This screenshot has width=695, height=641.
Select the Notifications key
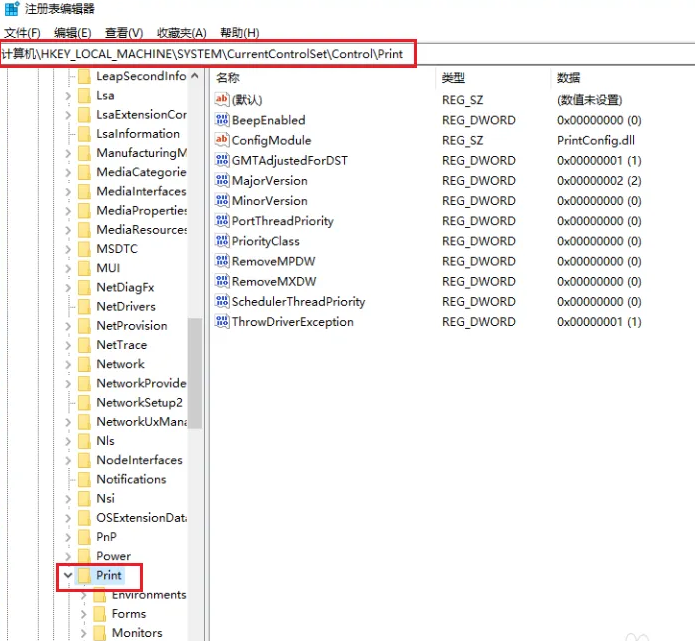131,479
